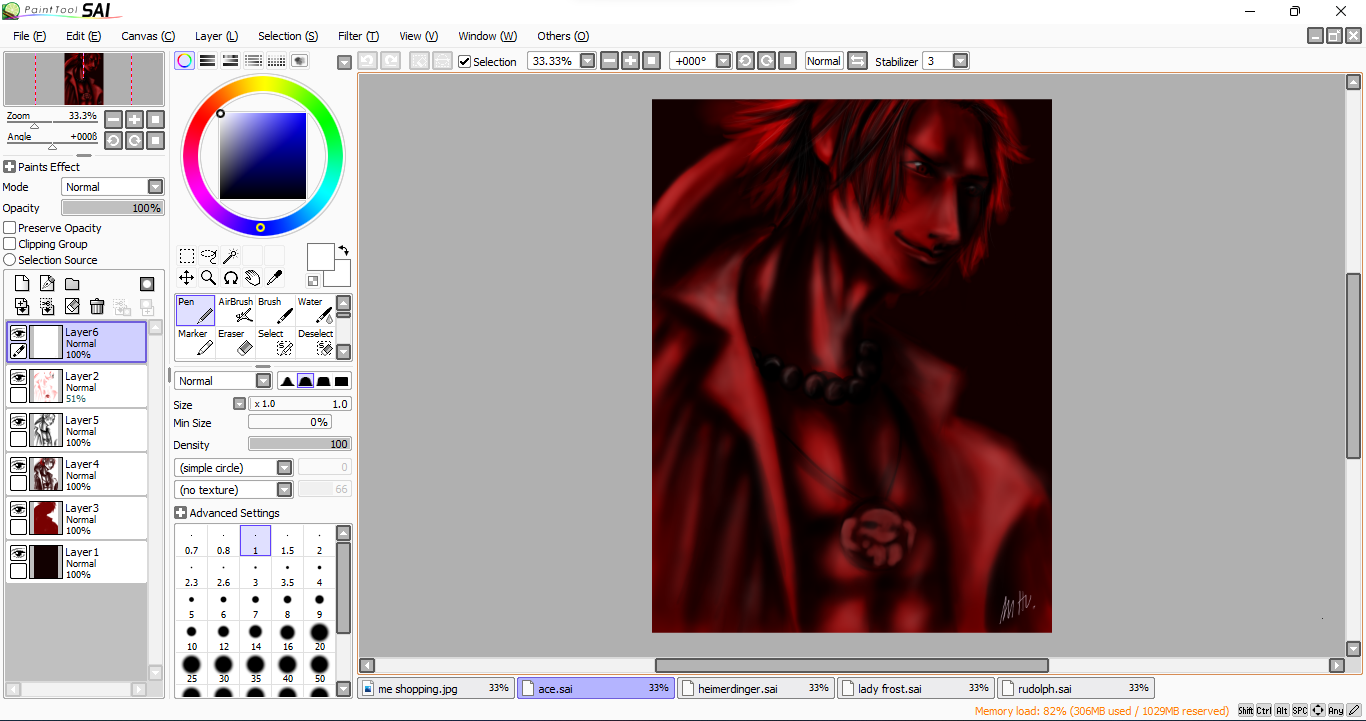Select the AirBrush tool
Screen dimensions: 1366x721
coord(236,311)
